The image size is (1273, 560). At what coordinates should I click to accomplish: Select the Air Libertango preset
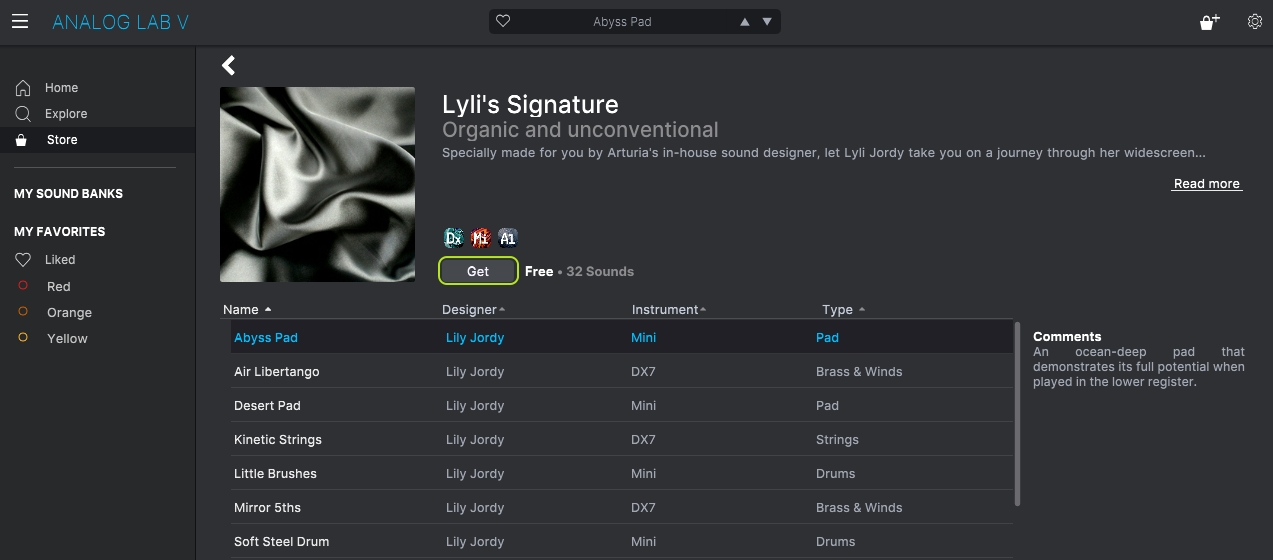coord(276,372)
